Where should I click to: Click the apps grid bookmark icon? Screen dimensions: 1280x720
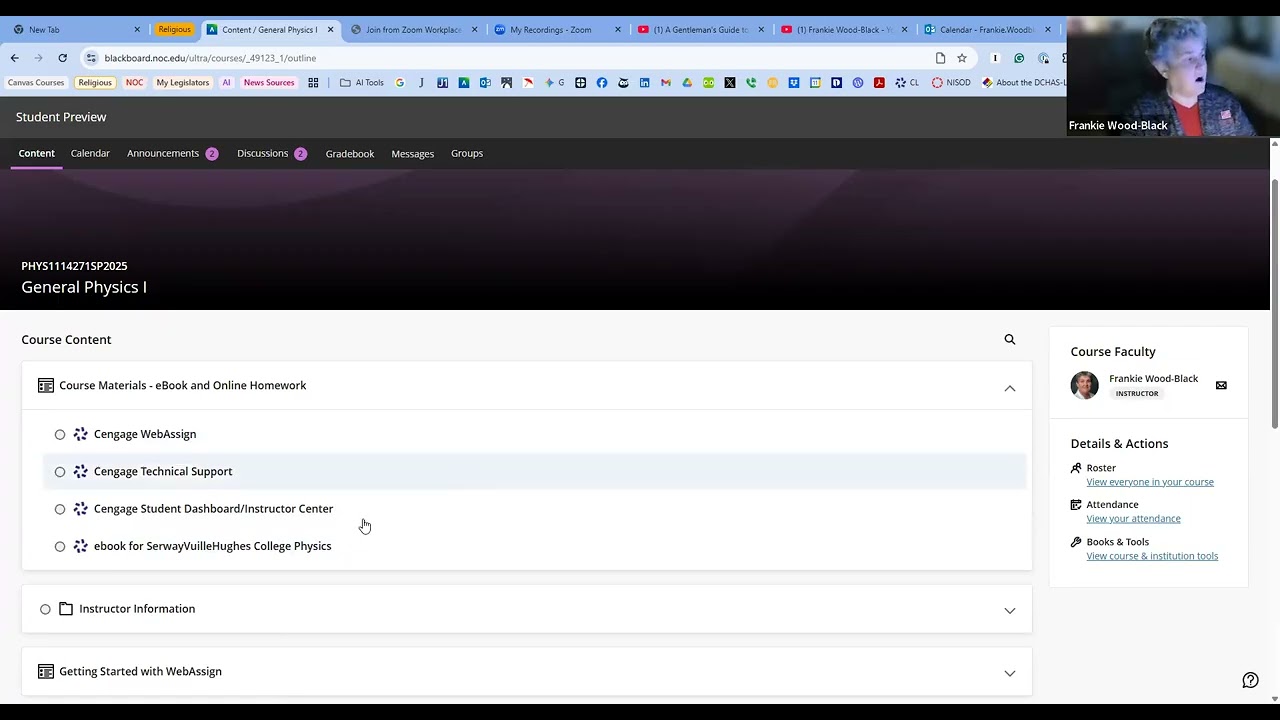[x=313, y=83]
